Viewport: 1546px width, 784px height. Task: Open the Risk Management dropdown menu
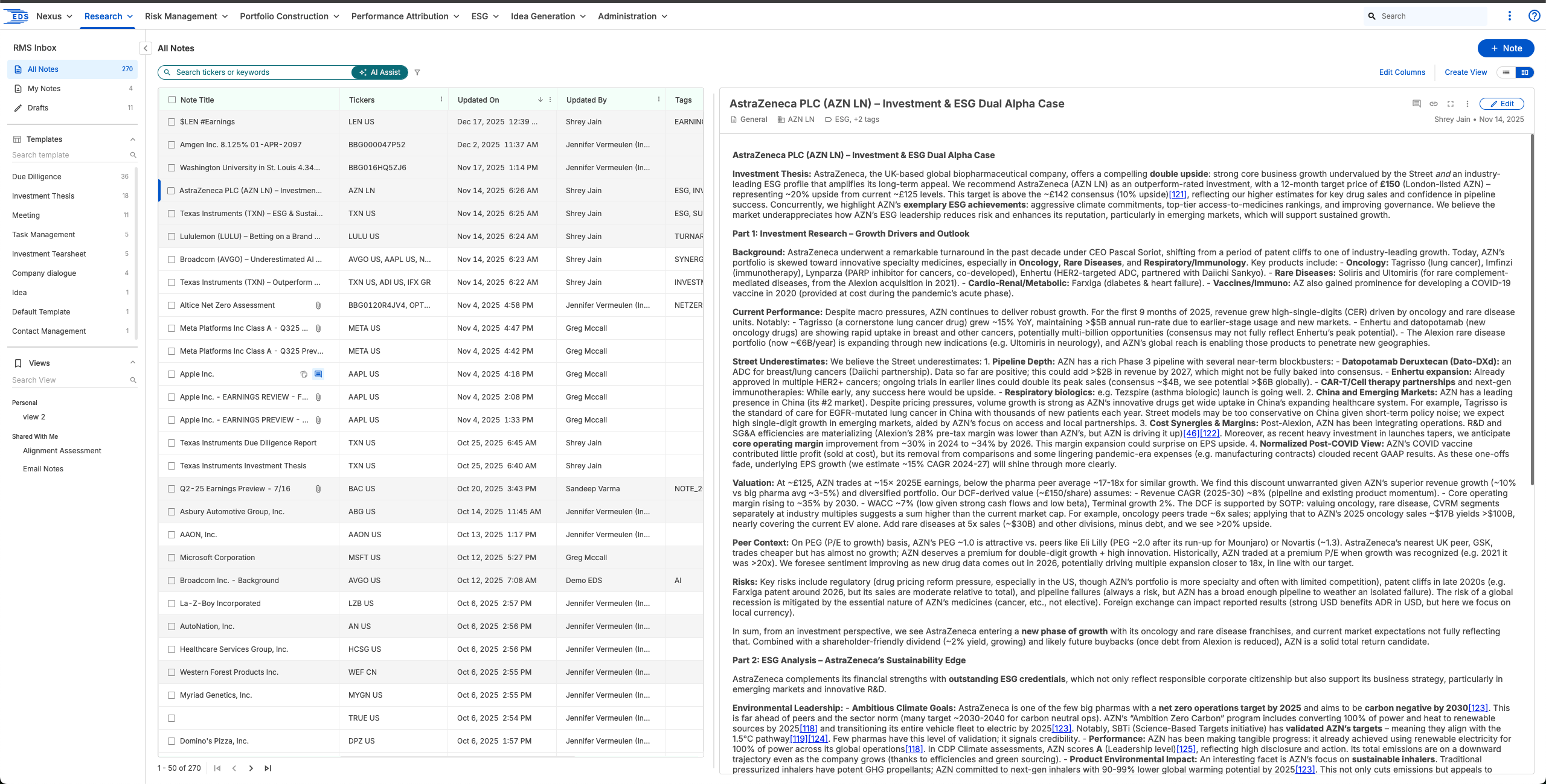click(x=186, y=16)
